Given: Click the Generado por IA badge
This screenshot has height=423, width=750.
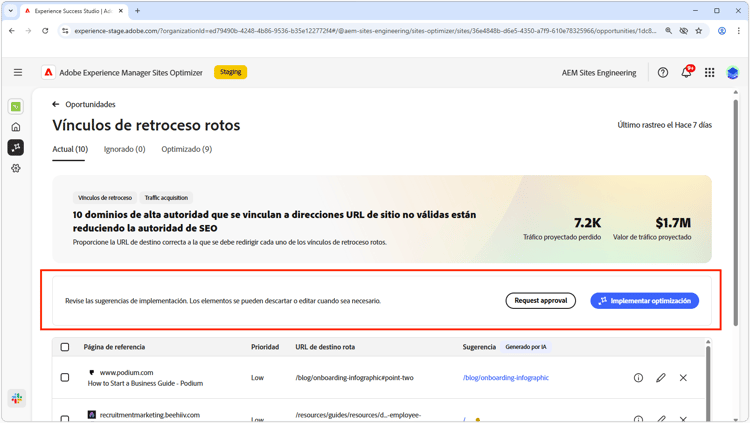Looking at the screenshot, I should click(x=526, y=347).
